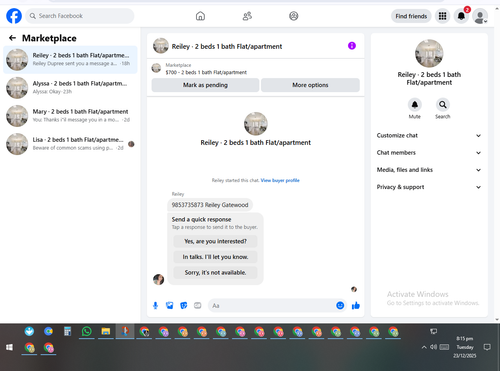Send a thumbs-up like
The height and width of the screenshot is (371, 500).
click(356, 305)
